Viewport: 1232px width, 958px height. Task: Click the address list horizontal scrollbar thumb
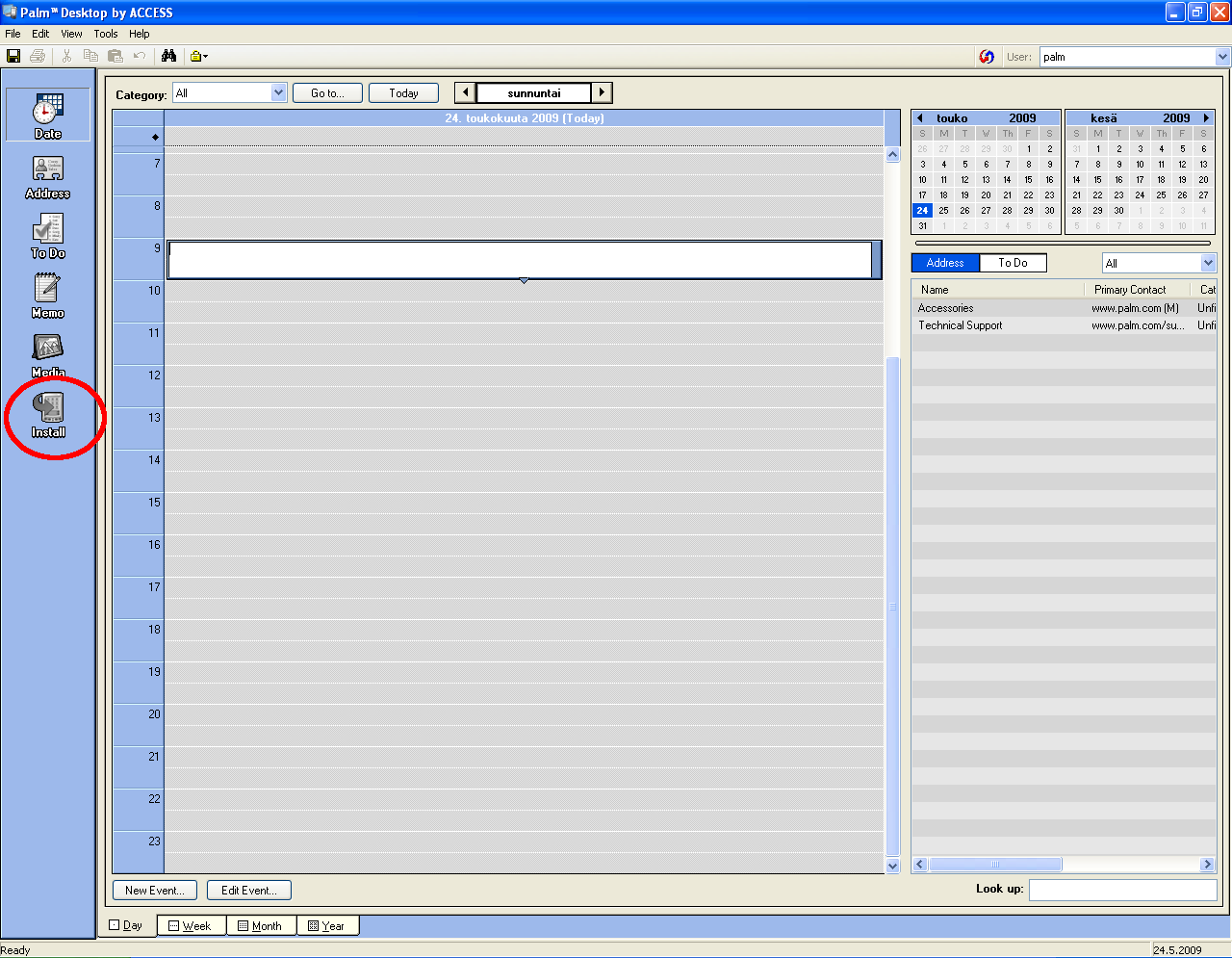tap(995, 865)
